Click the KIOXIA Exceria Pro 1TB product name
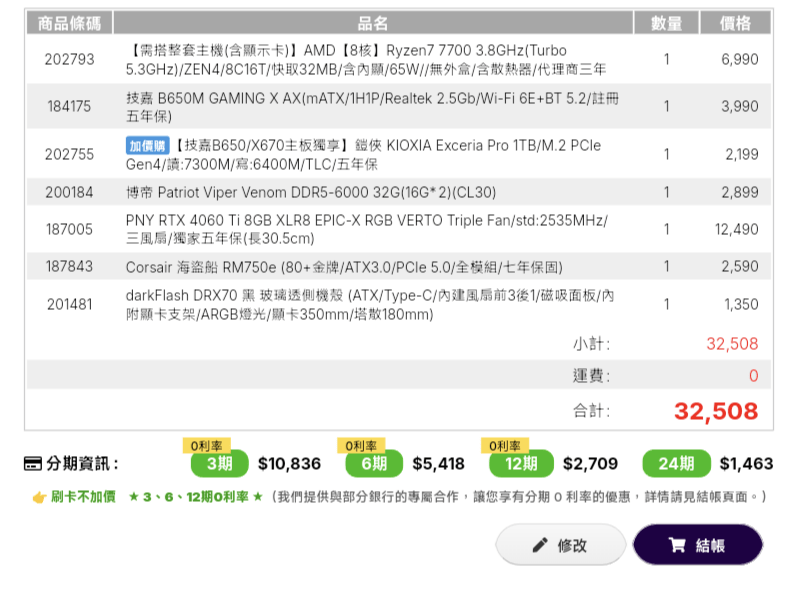 [363, 155]
